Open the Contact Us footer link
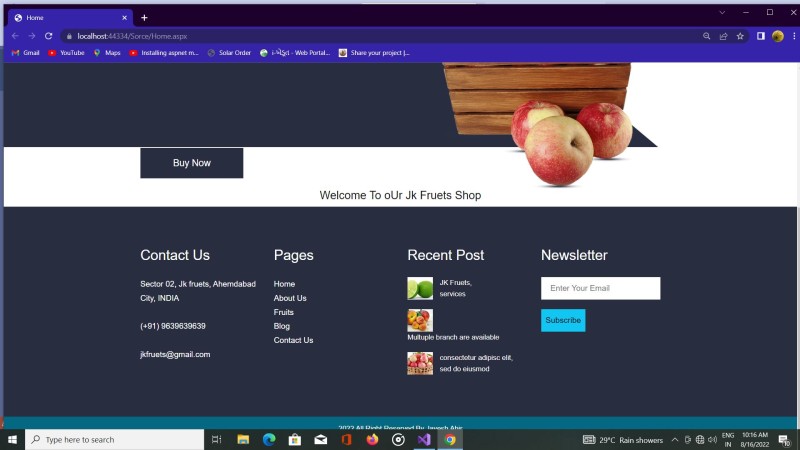 click(x=293, y=340)
